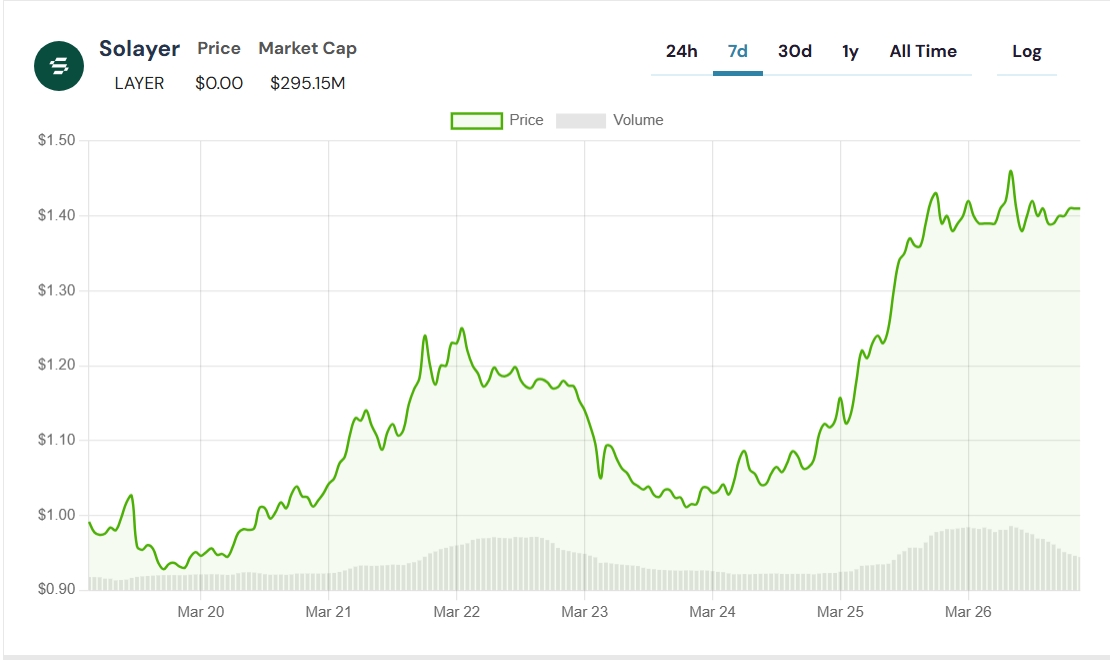
Task: Hide the Volume series via legend label
Action: click(x=638, y=120)
